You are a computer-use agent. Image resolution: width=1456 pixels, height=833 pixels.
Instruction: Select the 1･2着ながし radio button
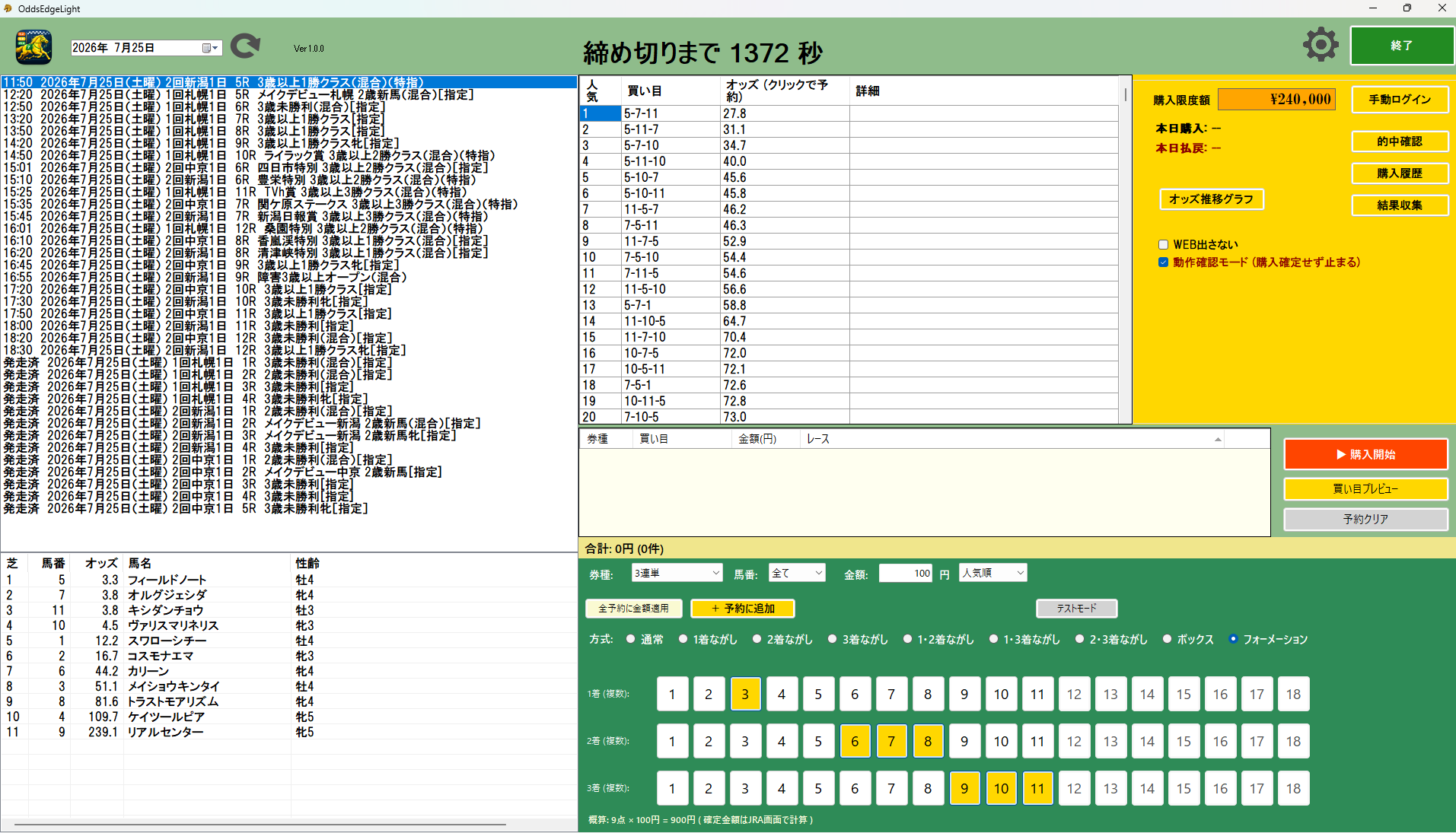pyautogui.click(x=908, y=639)
